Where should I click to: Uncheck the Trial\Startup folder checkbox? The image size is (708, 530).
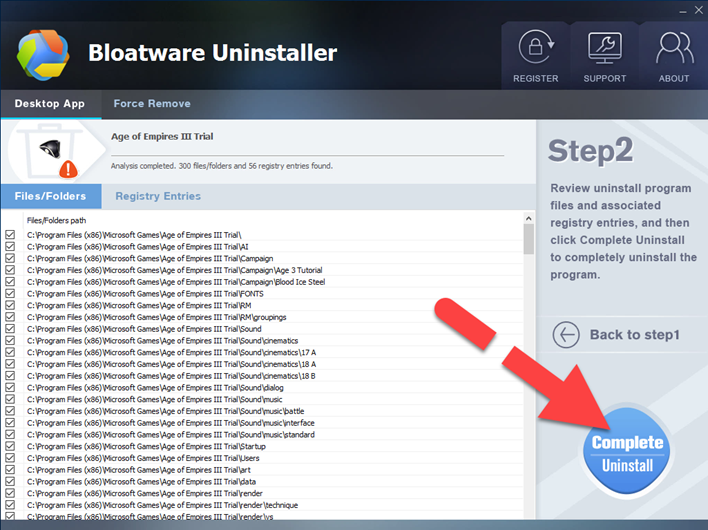(x=10, y=446)
